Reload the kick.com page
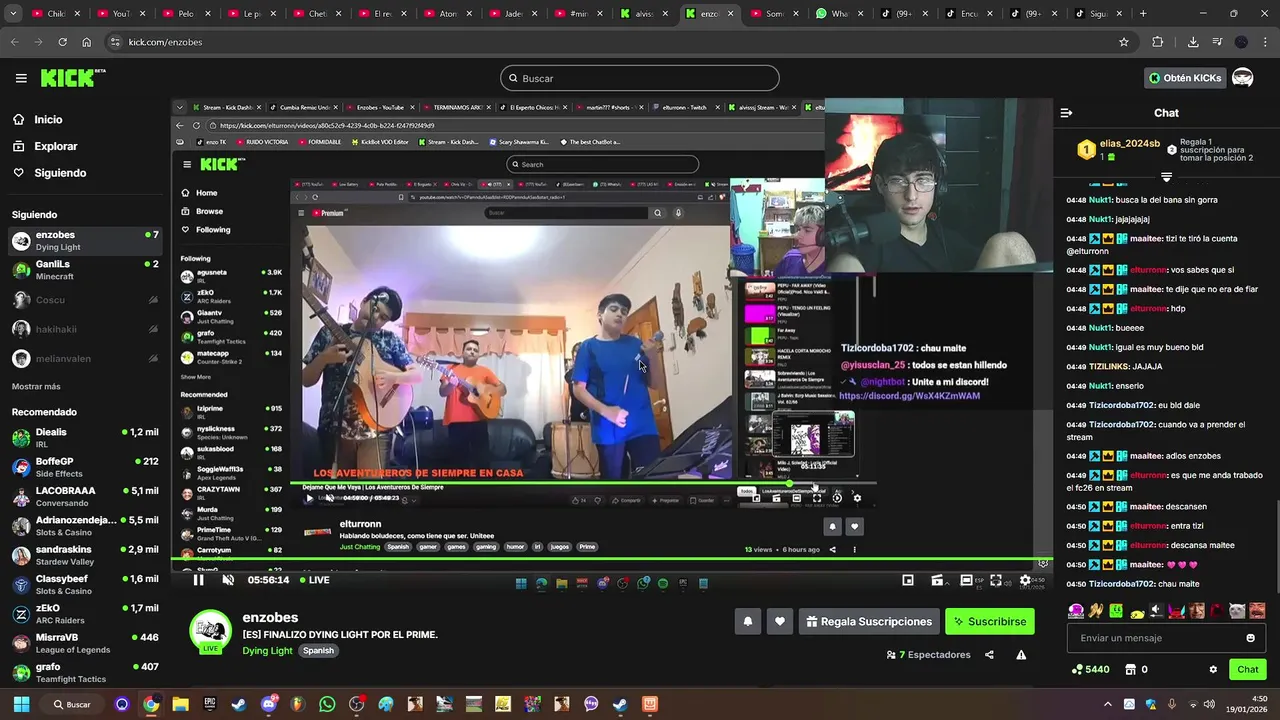This screenshot has width=1280, height=720. click(62, 42)
